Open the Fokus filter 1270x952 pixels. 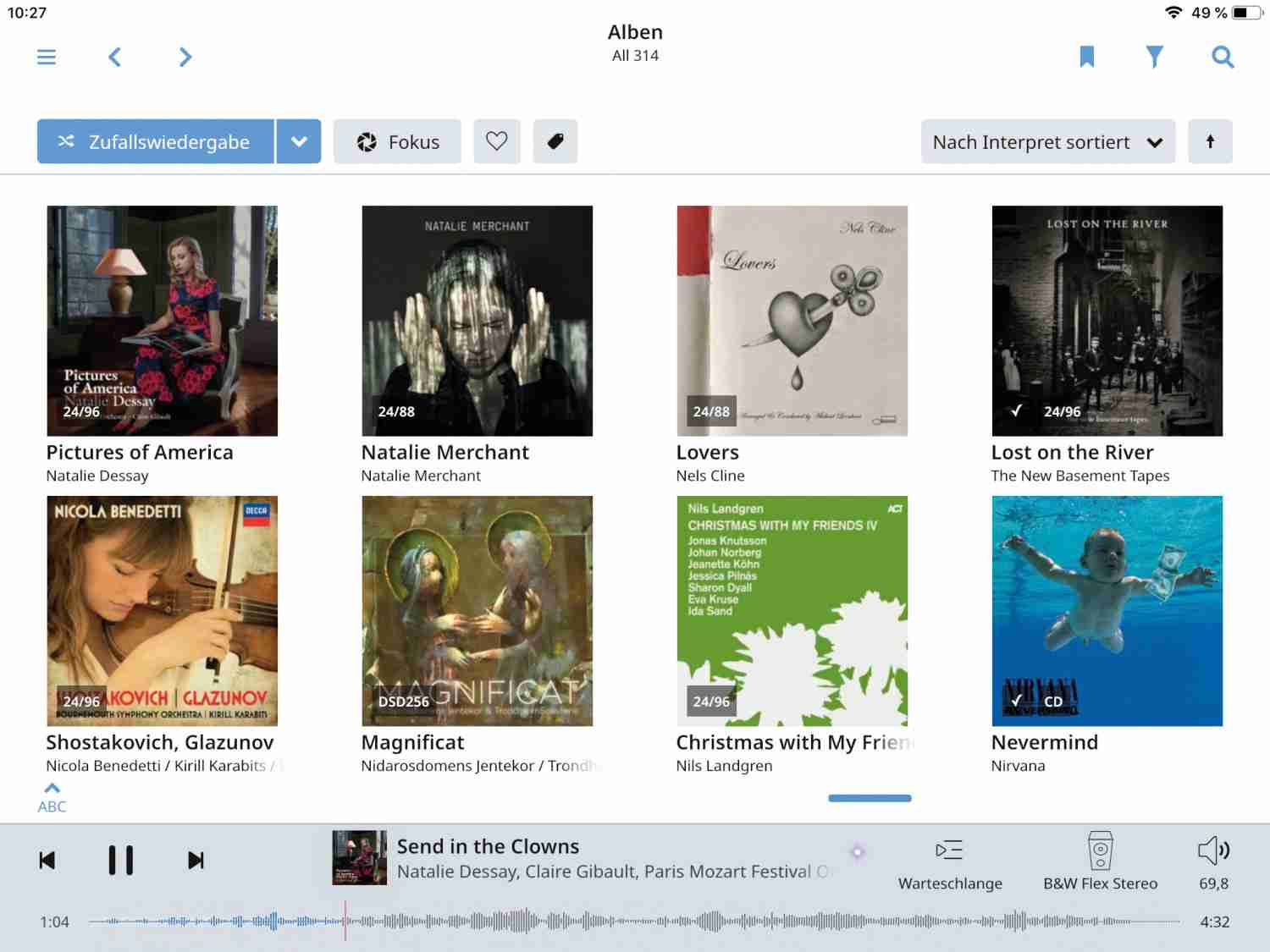[x=397, y=141]
